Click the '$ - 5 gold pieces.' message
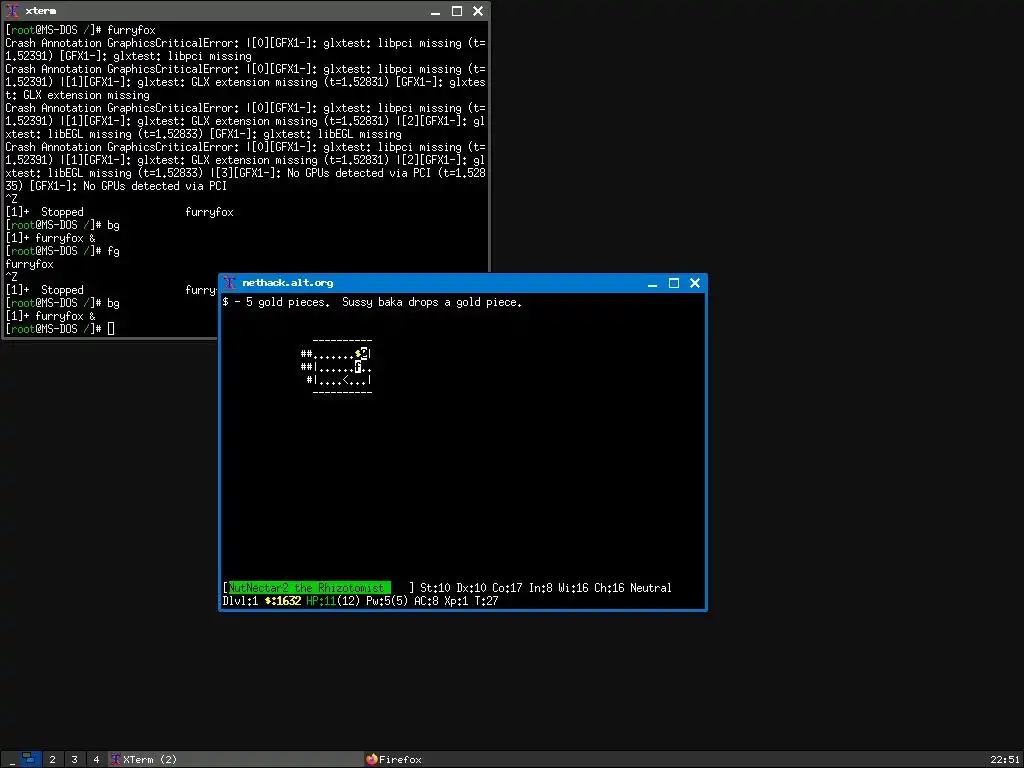Viewport: 1024px width, 768px height. click(x=276, y=302)
